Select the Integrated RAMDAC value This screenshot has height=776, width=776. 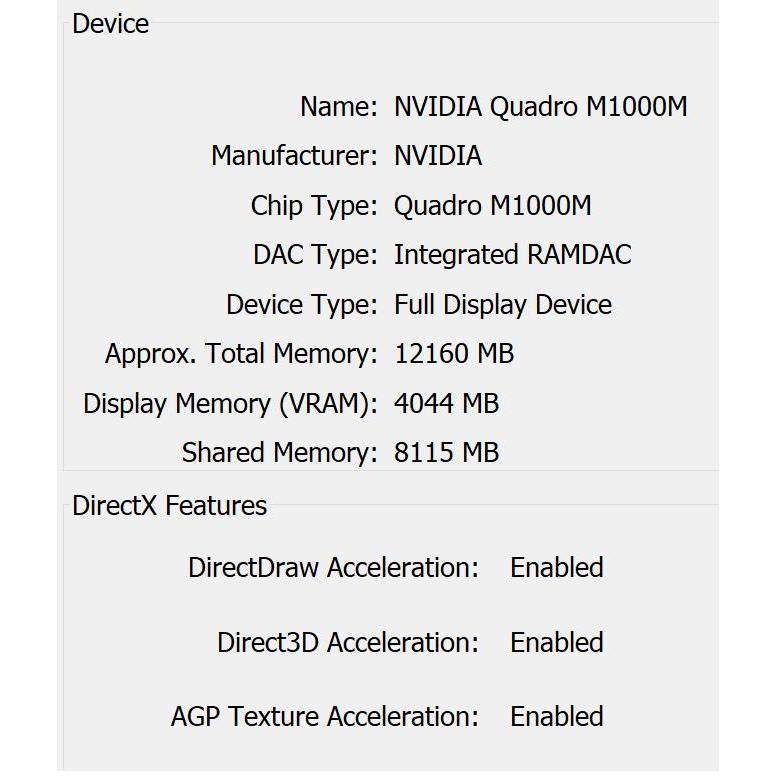click(x=512, y=255)
